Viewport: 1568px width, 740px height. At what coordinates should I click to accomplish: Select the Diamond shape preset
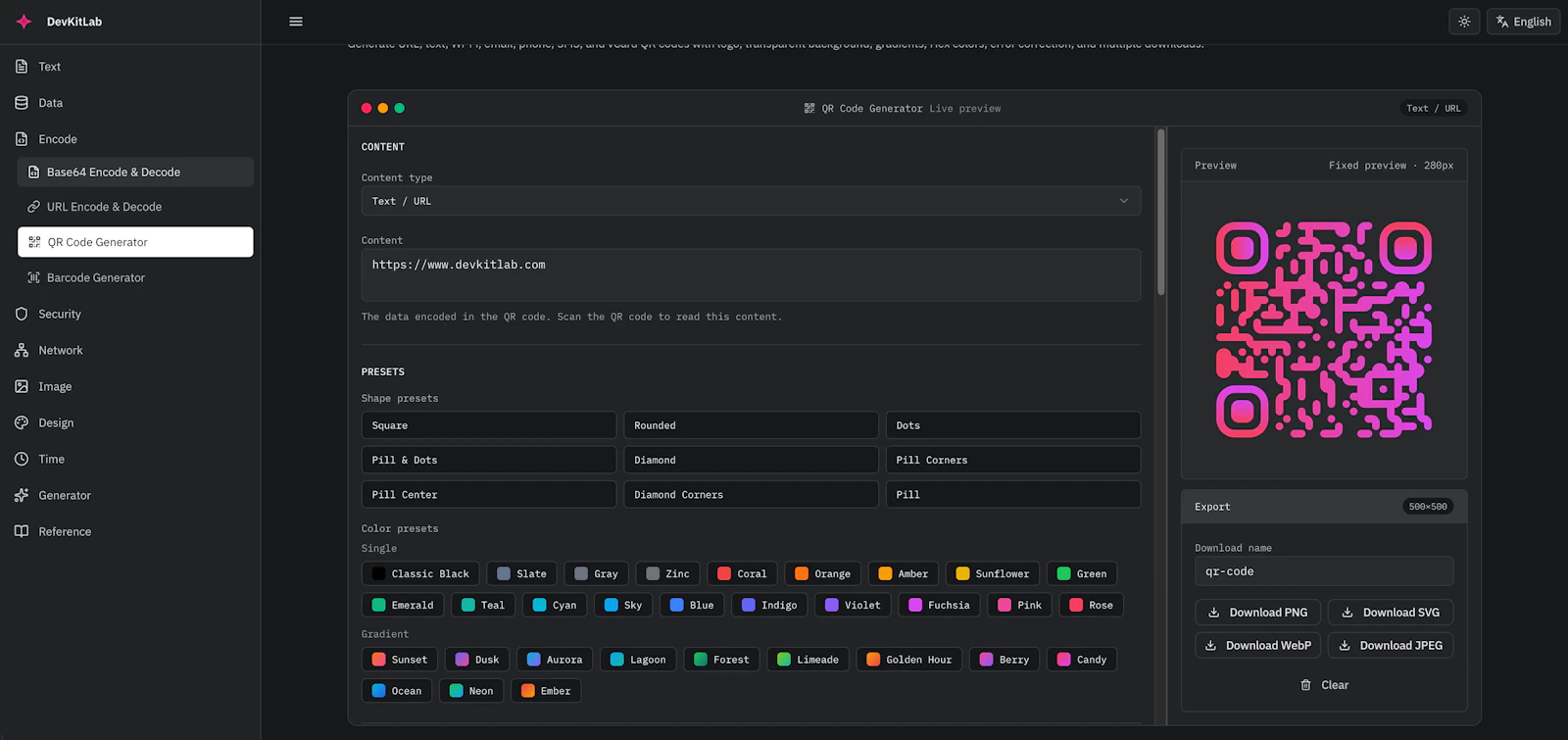coord(751,460)
